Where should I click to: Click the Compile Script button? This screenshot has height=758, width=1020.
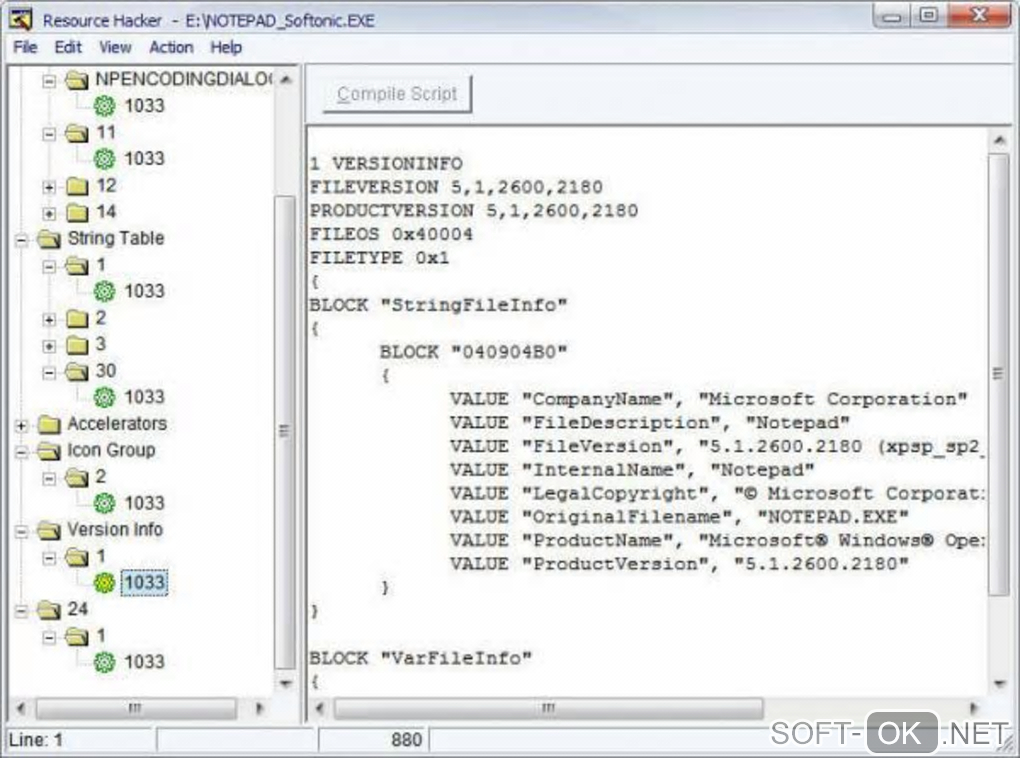397,94
